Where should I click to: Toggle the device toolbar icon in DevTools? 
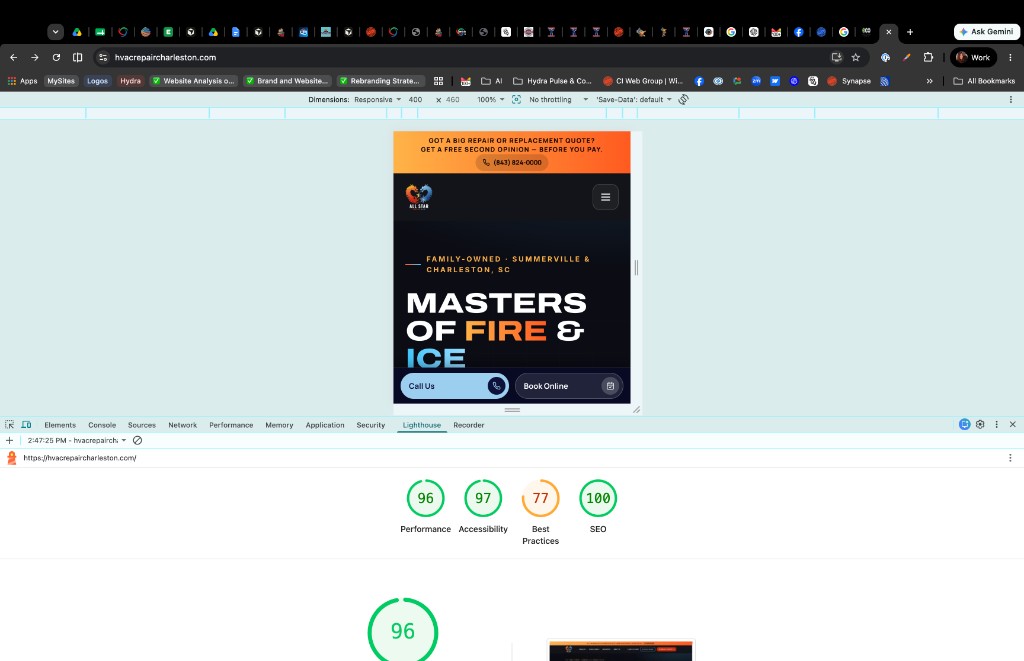pos(26,425)
